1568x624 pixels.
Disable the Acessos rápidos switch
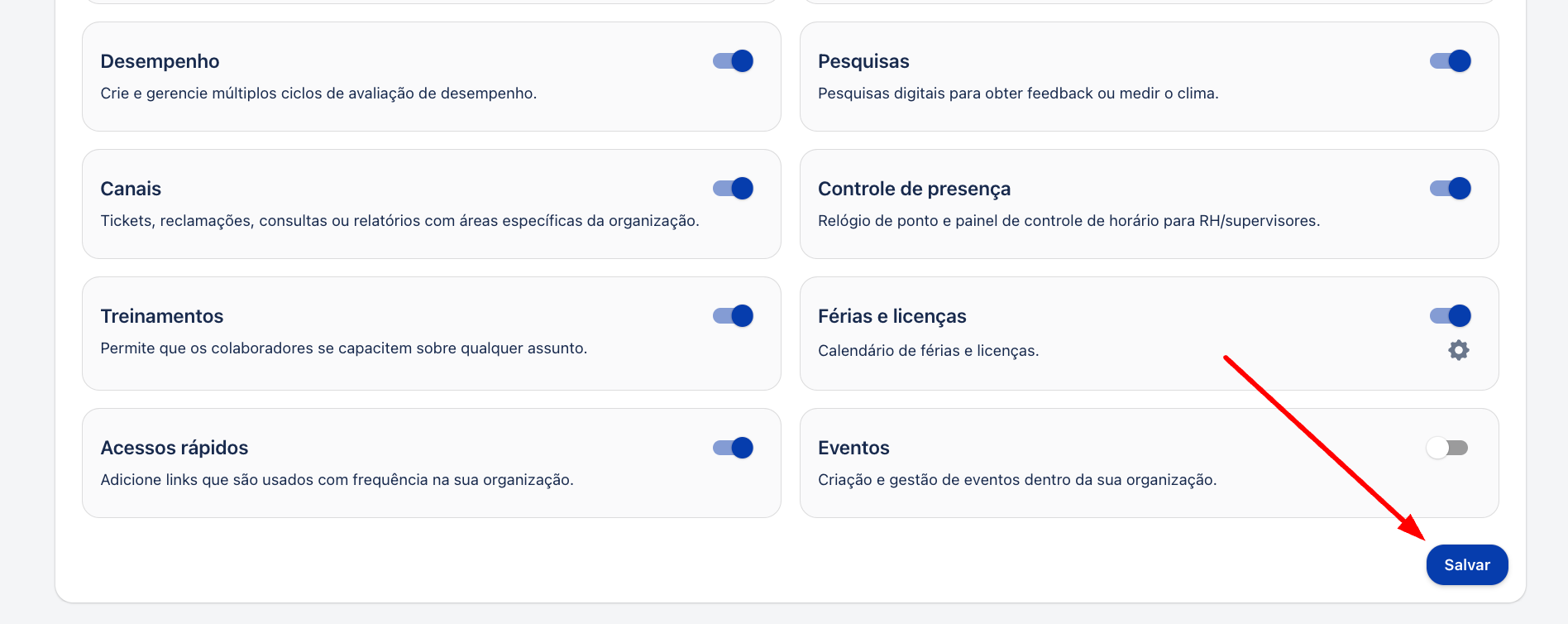click(x=733, y=448)
